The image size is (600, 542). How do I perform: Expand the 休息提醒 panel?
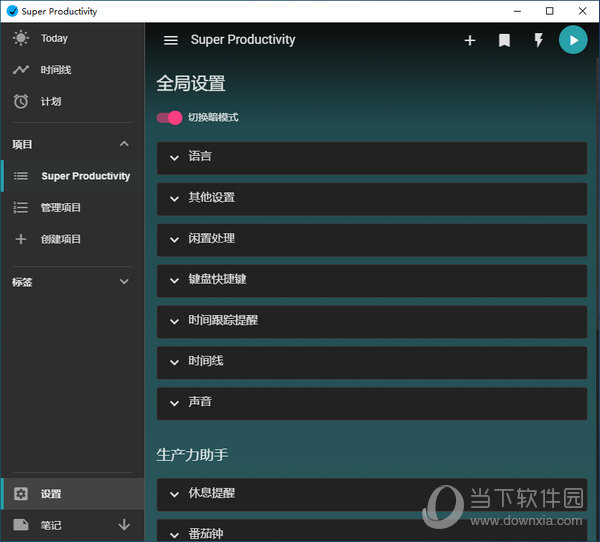click(x=372, y=495)
